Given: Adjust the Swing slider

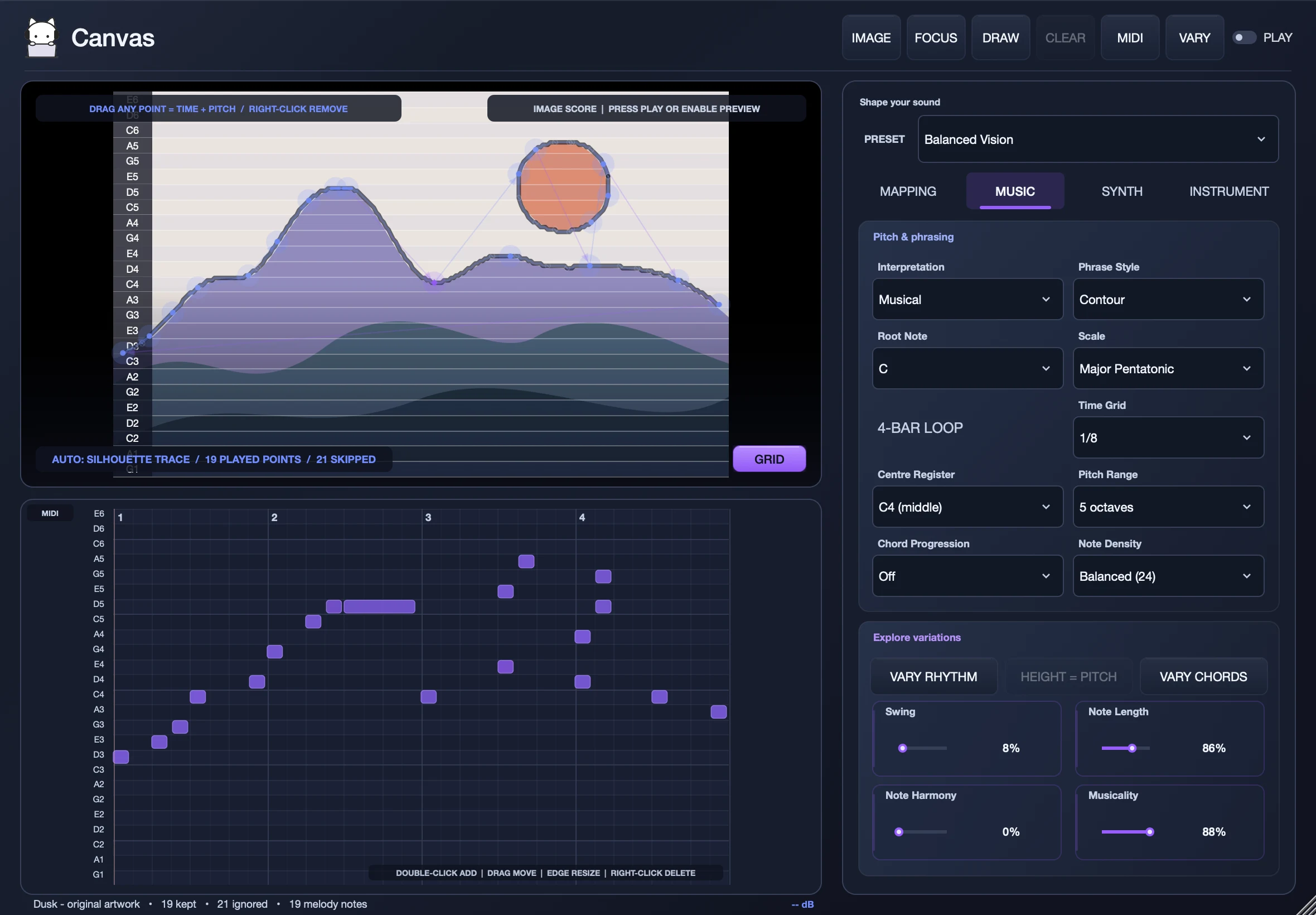Looking at the screenshot, I should [x=922, y=748].
